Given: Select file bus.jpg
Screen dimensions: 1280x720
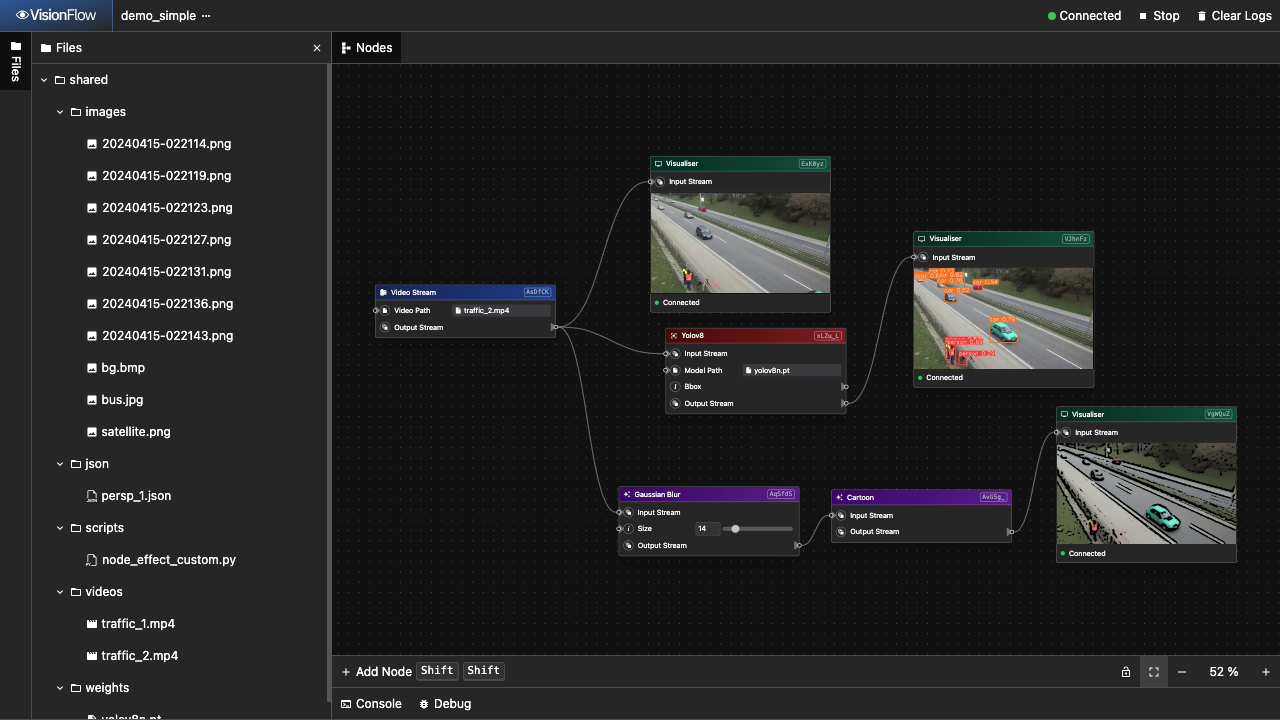Looking at the screenshot, I should tap(115, 400).
